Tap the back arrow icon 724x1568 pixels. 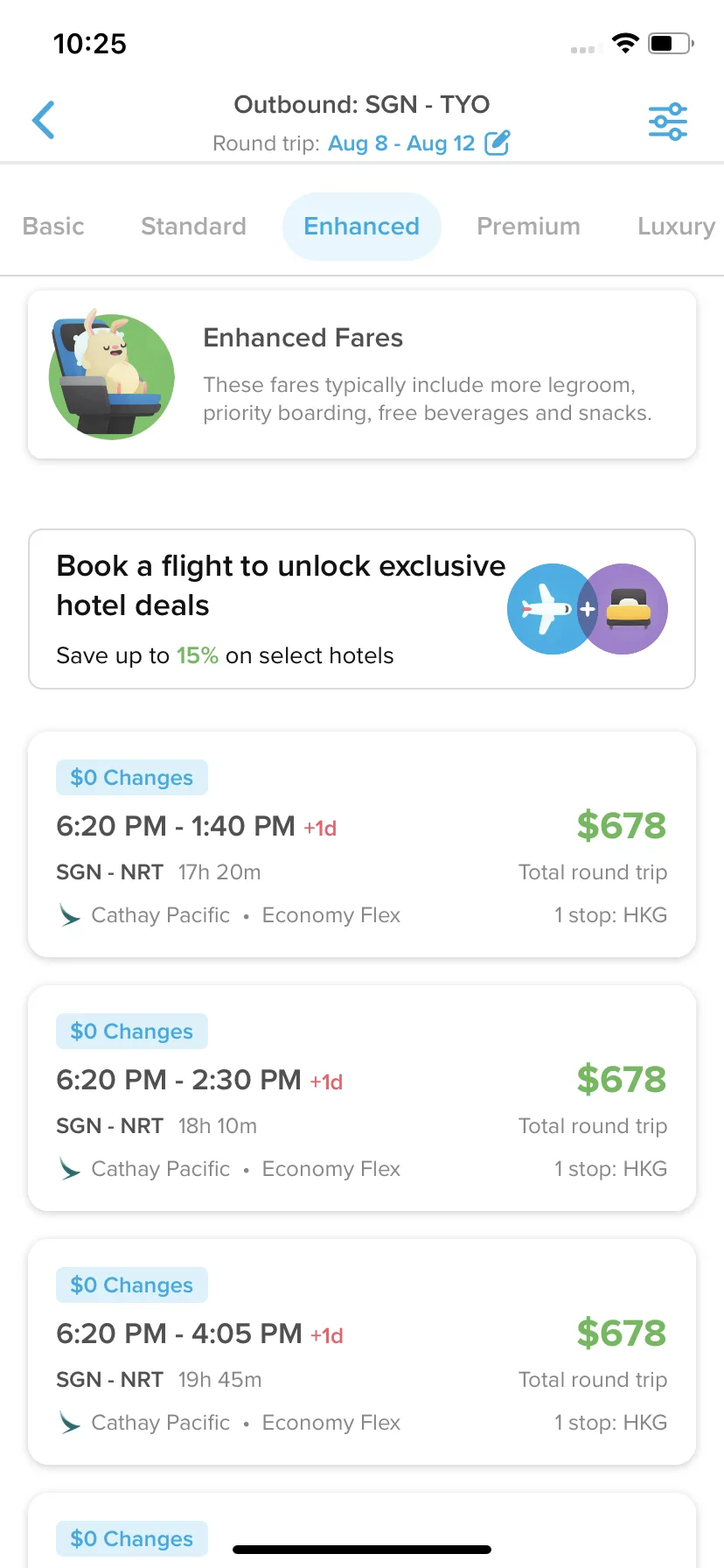point(44,120)
